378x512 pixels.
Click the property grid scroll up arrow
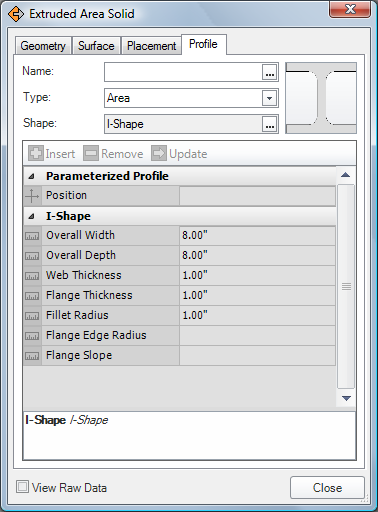pyautogui.click(x=346, y=175)
